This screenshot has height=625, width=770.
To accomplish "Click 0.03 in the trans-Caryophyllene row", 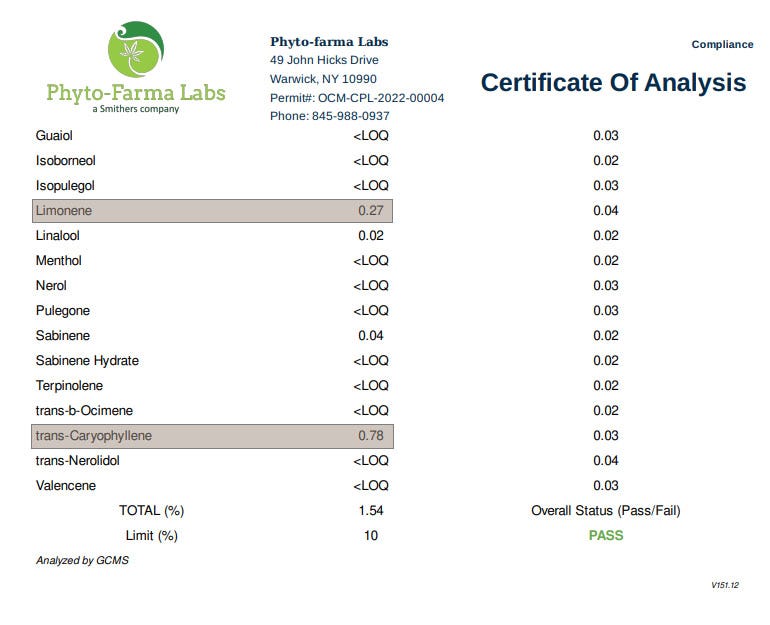I will [x=605, y=436].
